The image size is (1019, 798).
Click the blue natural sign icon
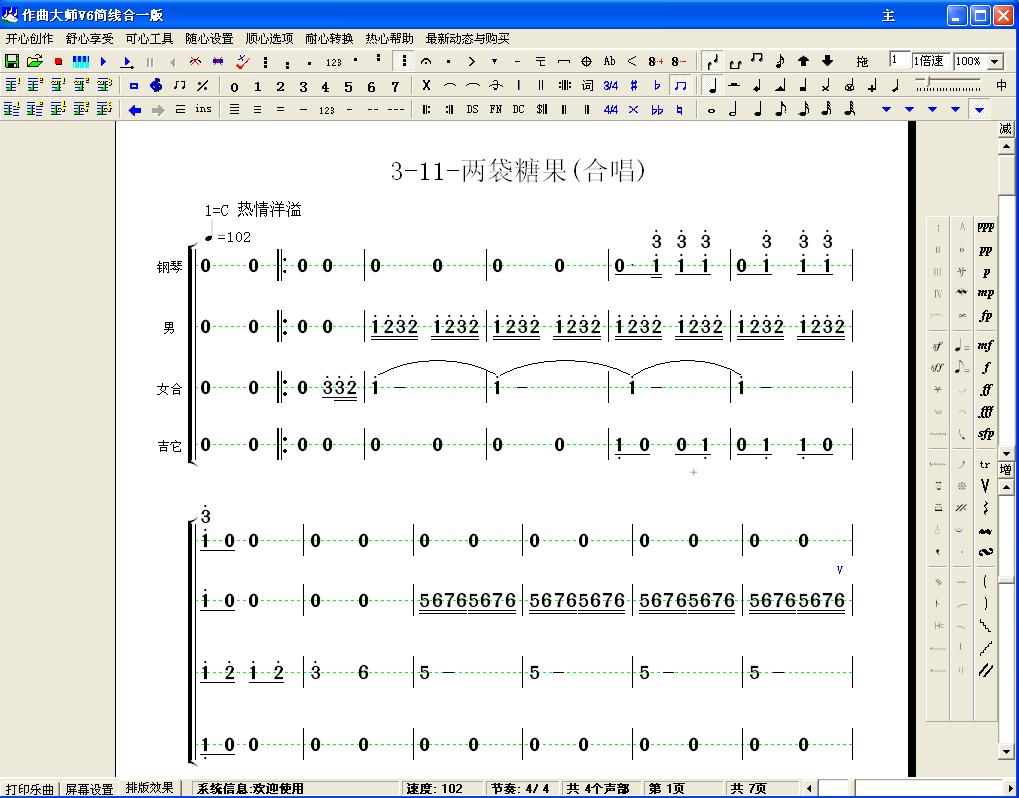pyautogui.click(x=680, y=110)
